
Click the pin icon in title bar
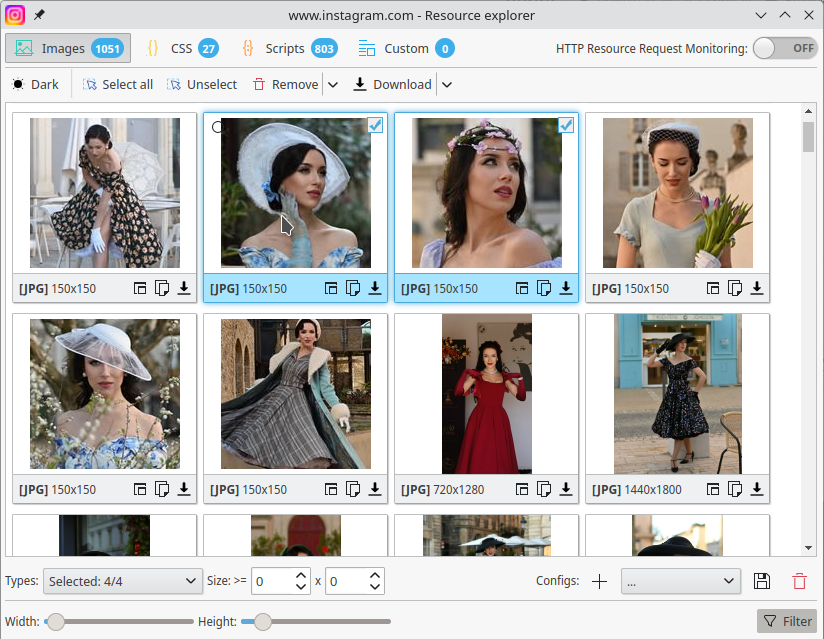pyautogui.click(x=39, y=15)
